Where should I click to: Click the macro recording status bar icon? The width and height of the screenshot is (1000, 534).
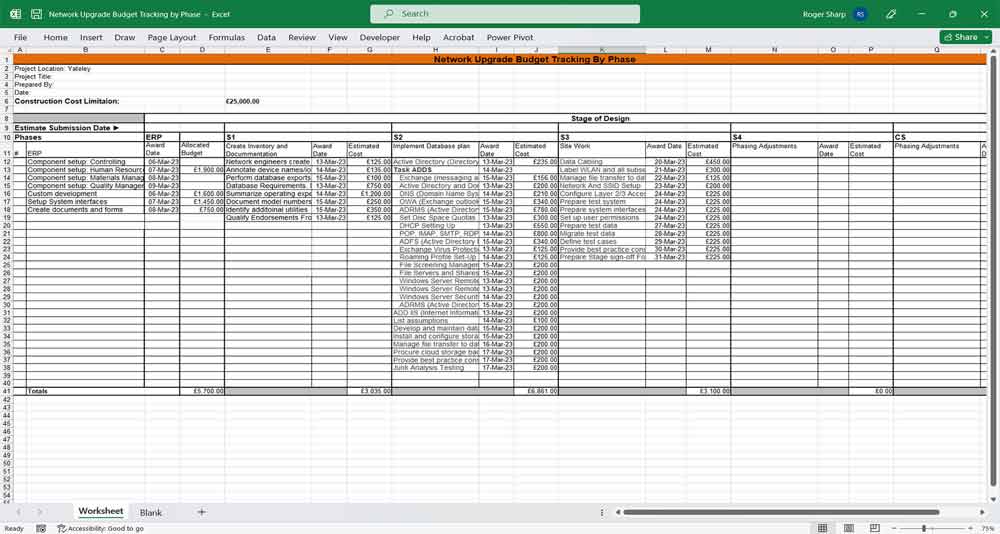pyautogui.click(x=41, y=528)
